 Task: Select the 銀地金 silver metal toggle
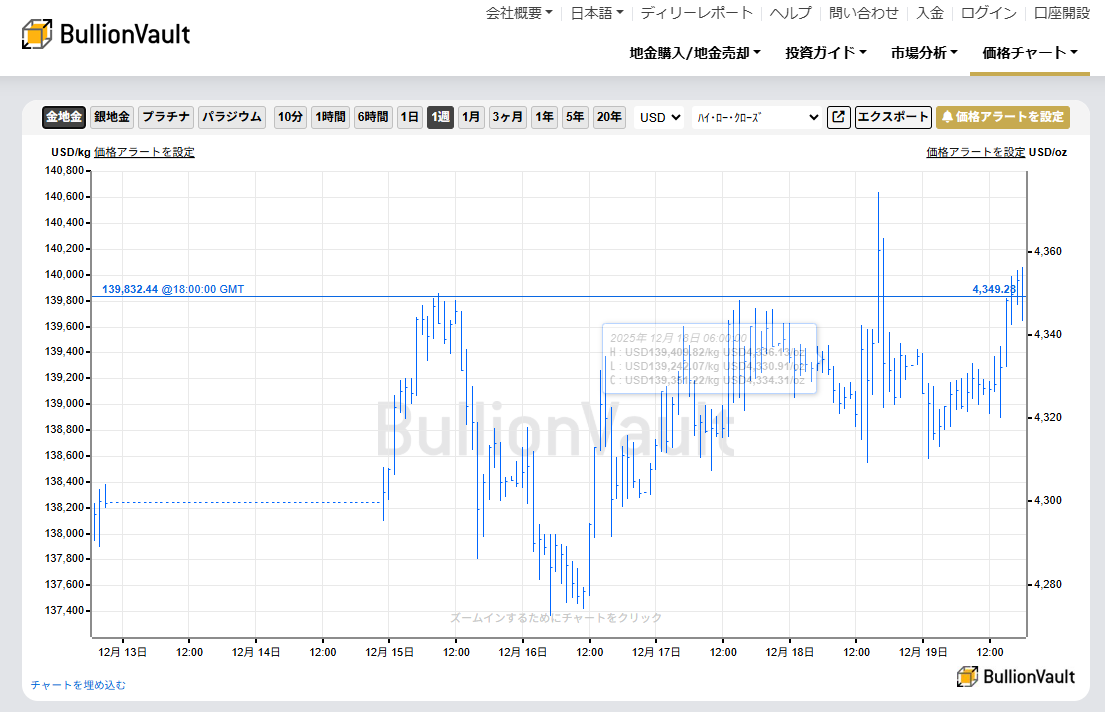click(x=111, y=117)
